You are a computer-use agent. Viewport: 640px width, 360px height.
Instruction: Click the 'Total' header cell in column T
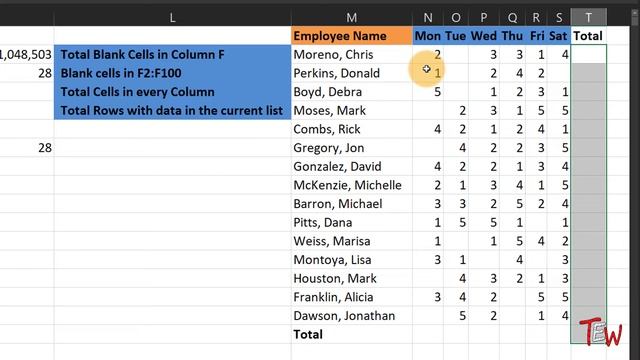pyautogui.click(x=589, y=36)
